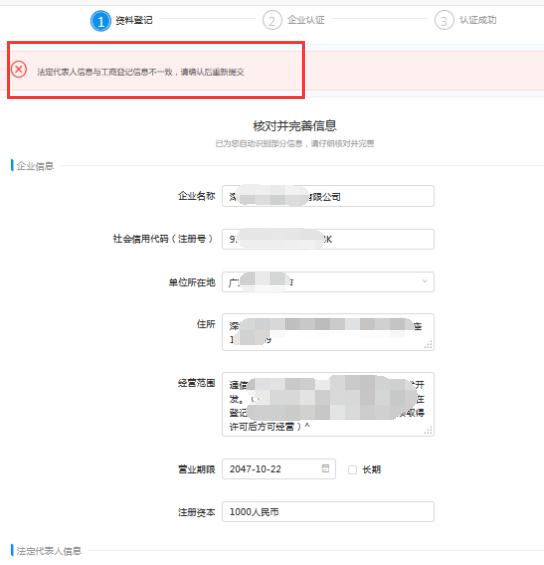Click the 社会信用代码 input field
This screenshot has height=565, width=544.
point(328,239)
